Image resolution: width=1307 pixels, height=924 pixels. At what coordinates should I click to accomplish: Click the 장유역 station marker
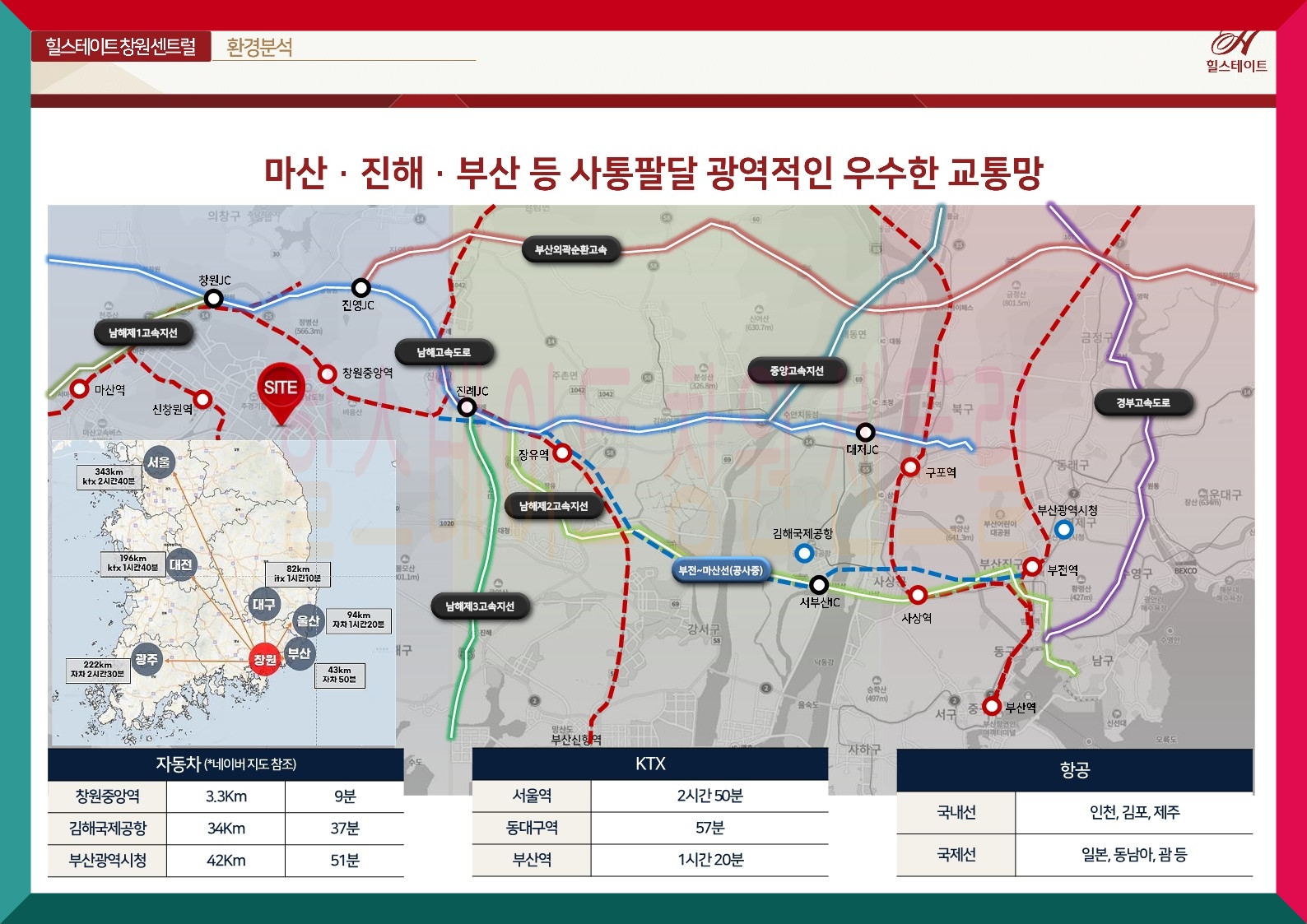click(x=562, y=453)
